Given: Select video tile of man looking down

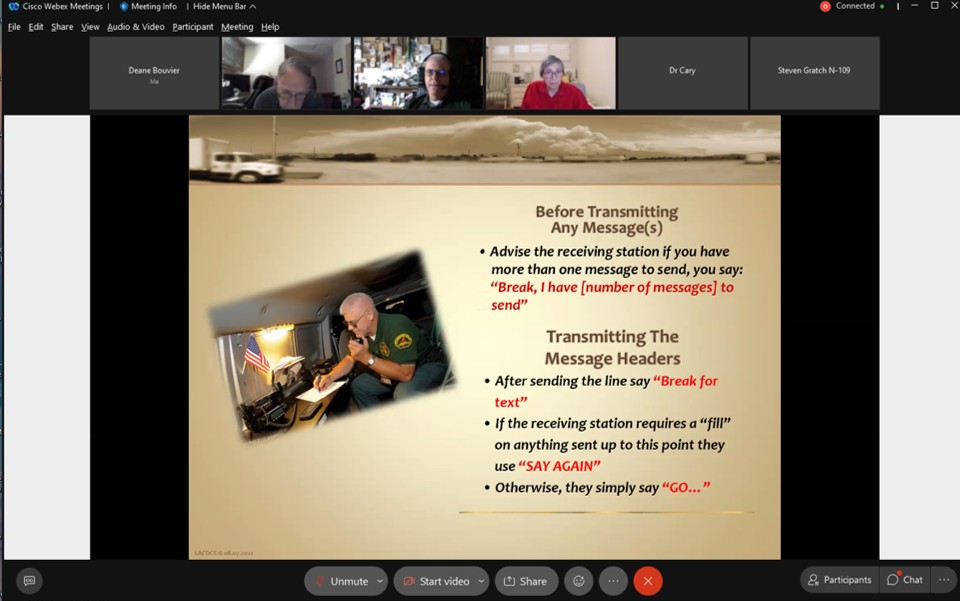Looking at the screenshot, I should point(286,73).
